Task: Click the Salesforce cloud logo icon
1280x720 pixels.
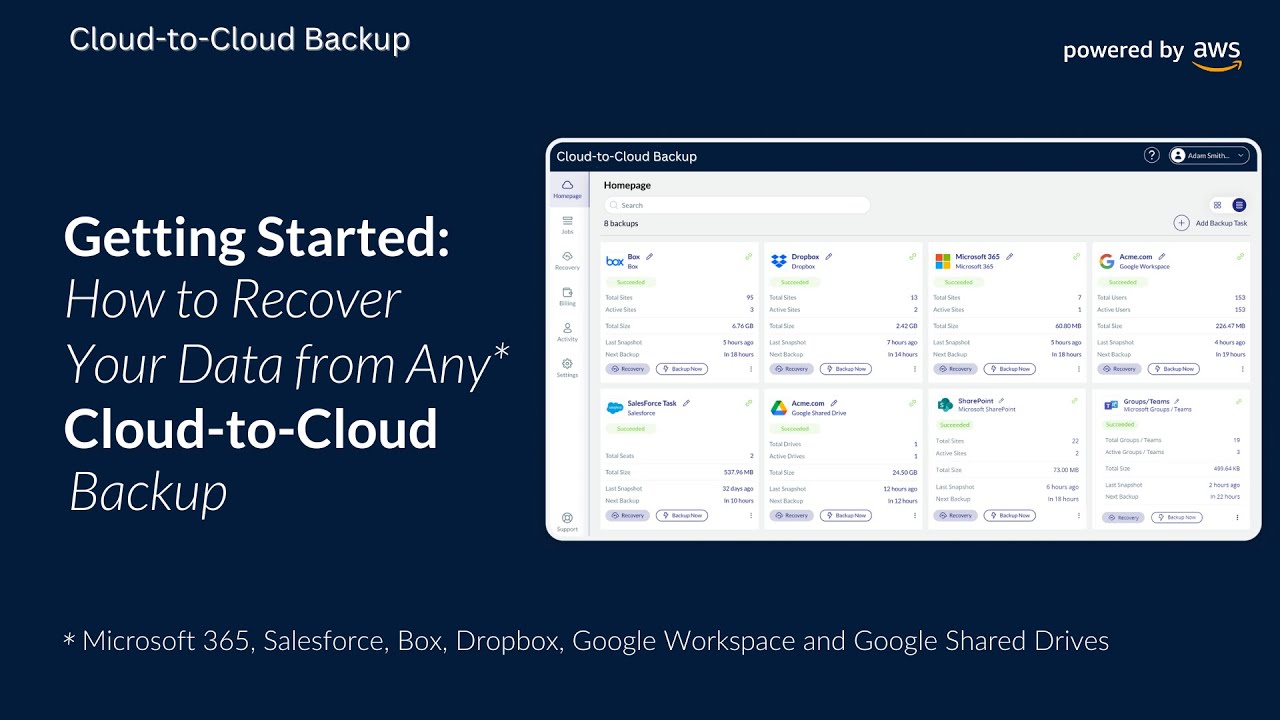Action: point(614,408)
